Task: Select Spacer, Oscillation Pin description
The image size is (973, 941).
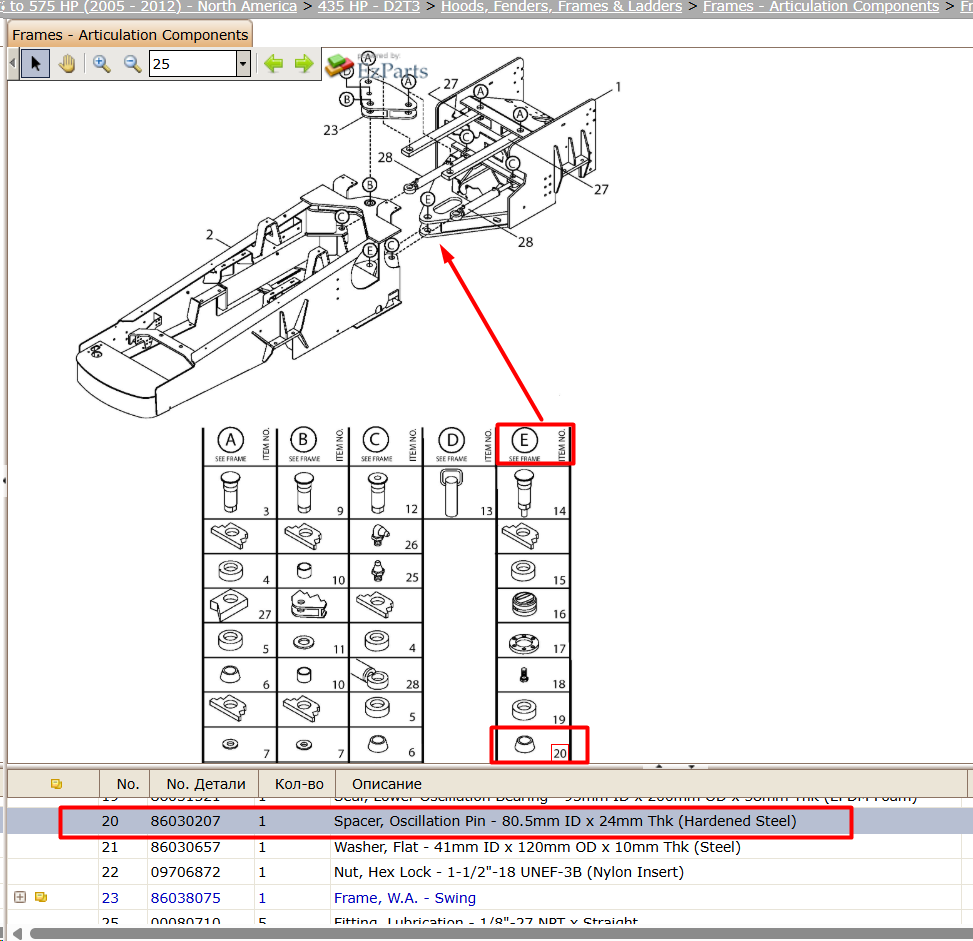Action: (565, 821)
